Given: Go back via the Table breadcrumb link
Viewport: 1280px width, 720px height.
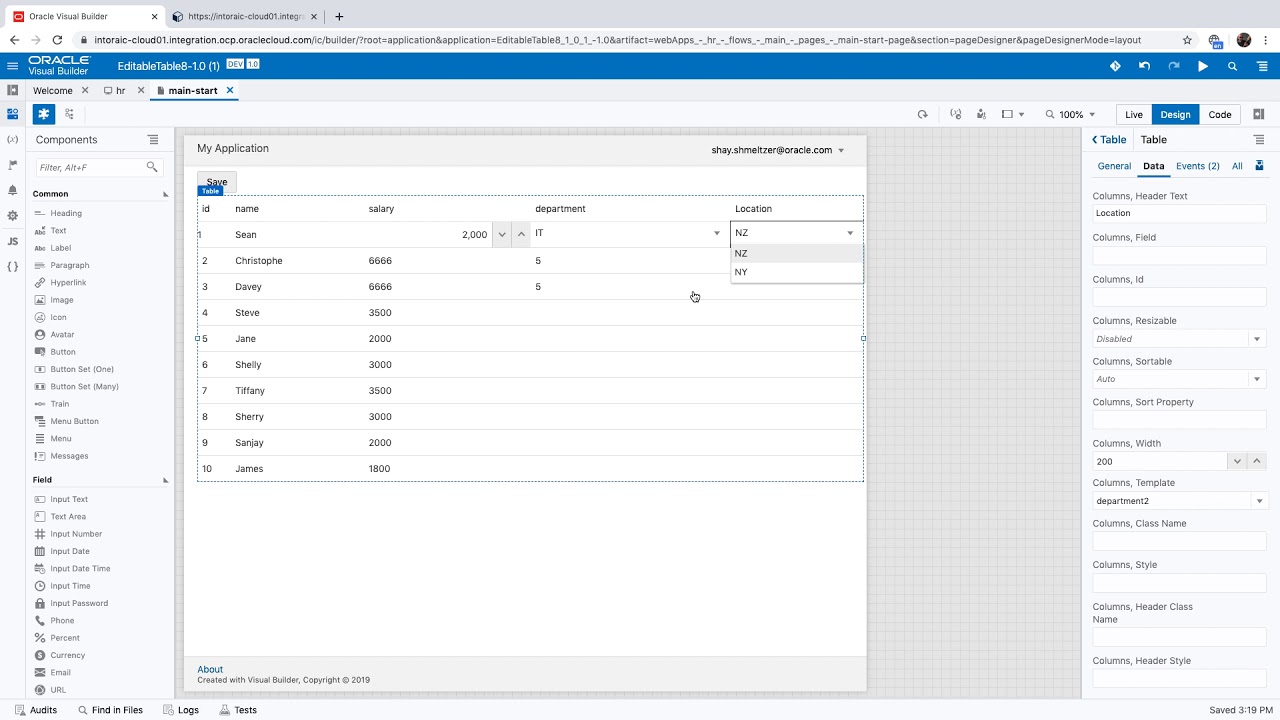Looking at the screenshot, I should coord(1109,140).
